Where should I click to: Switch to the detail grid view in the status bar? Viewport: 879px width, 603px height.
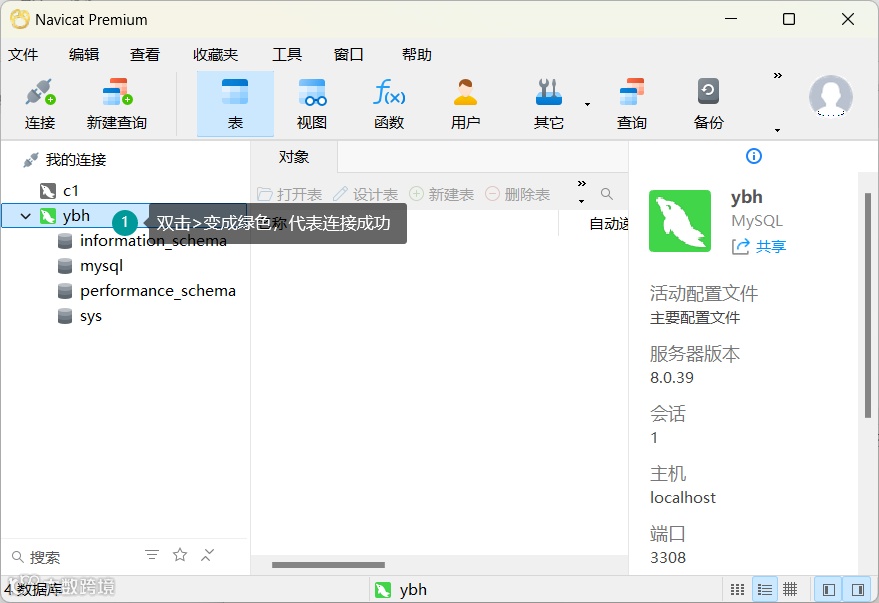point(790,590)
